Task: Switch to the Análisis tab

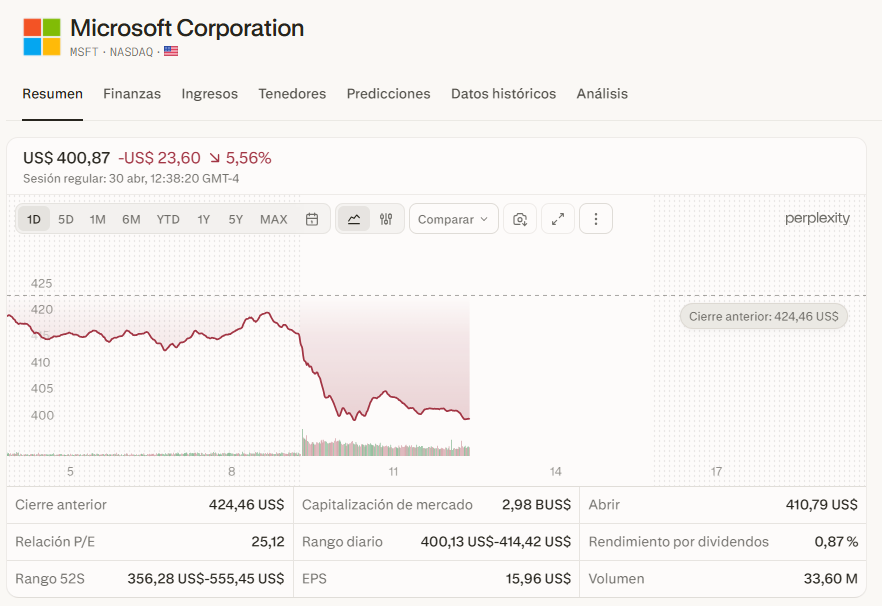Action: pyautogui.click(x=602, y=94)
